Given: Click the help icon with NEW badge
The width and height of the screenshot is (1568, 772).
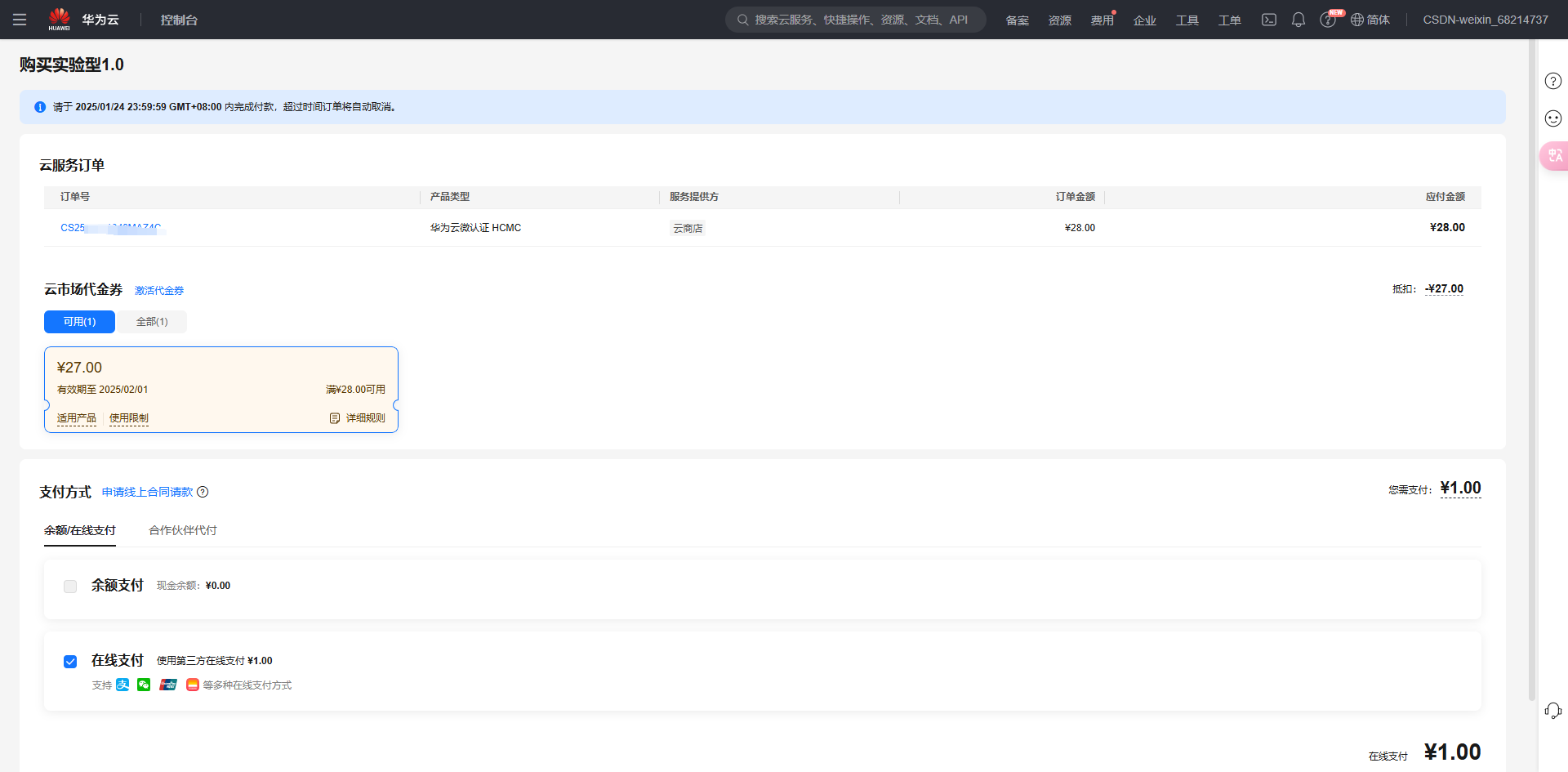Looking at the screenshot, I should click(x=1328, y=20).
